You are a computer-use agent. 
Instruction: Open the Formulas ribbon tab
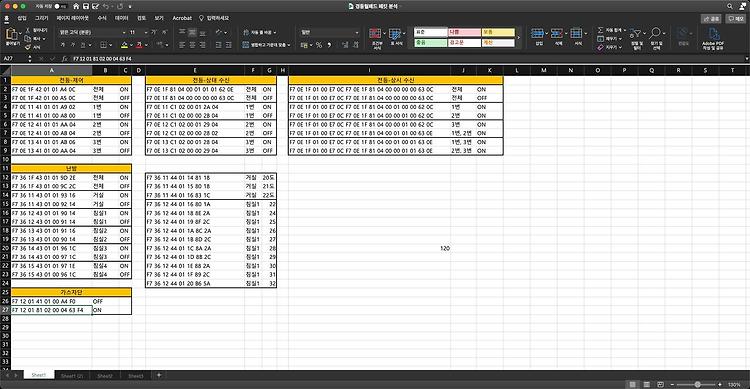(102, 18)
